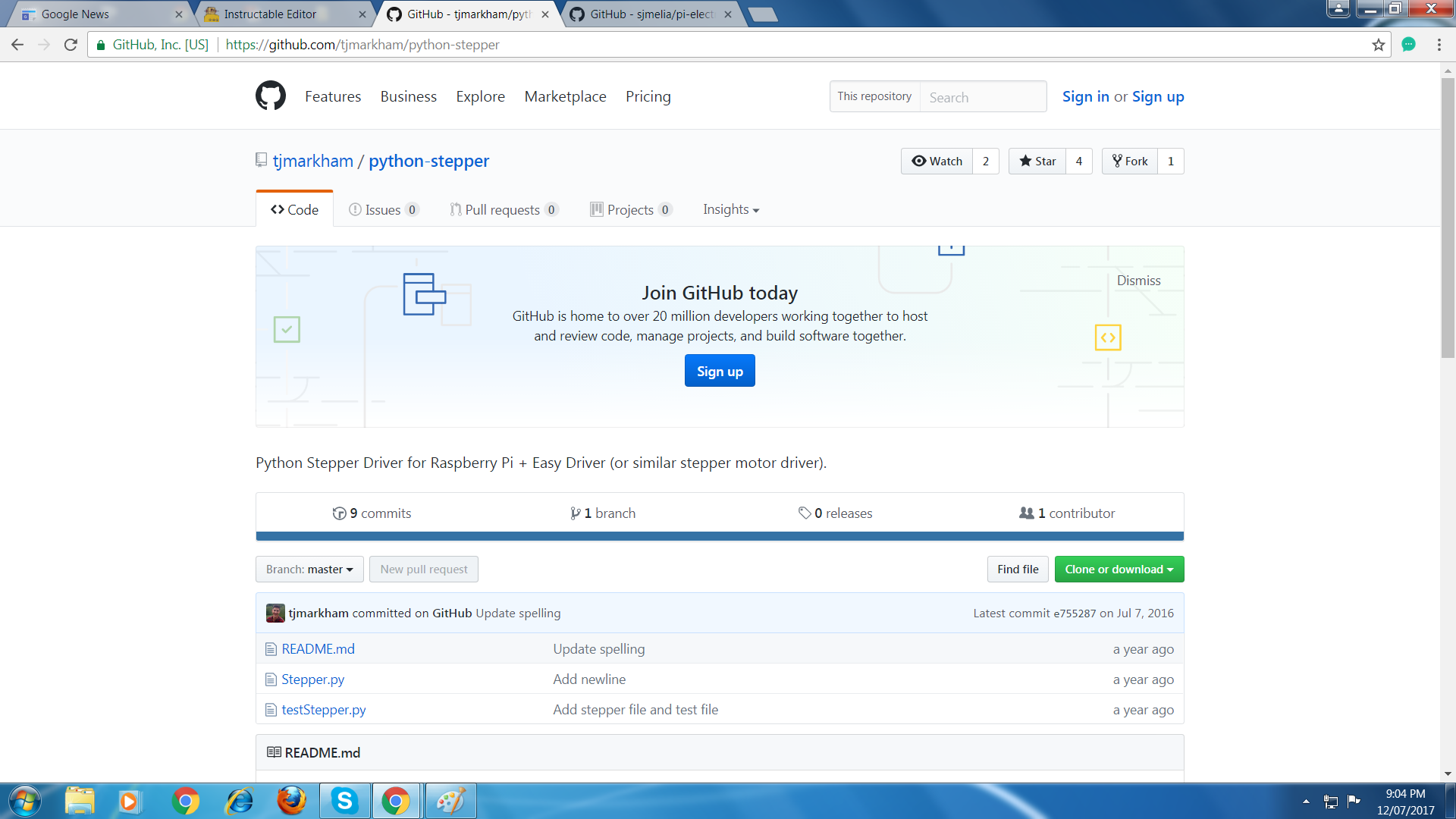This screenshot has height=819, width=1456.
Task: Go back with the browser back arrow
Action: point(17,45)
